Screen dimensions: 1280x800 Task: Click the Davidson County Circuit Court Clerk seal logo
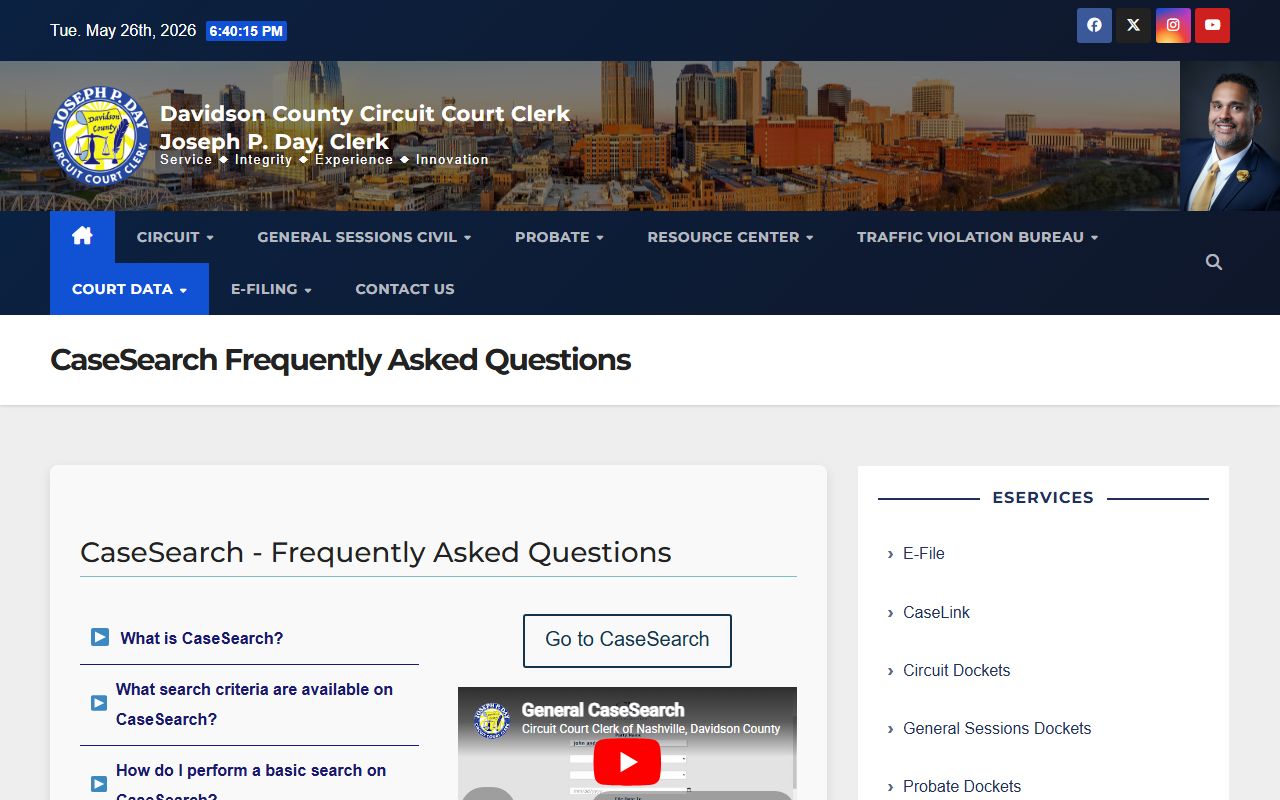click(100, 136)
